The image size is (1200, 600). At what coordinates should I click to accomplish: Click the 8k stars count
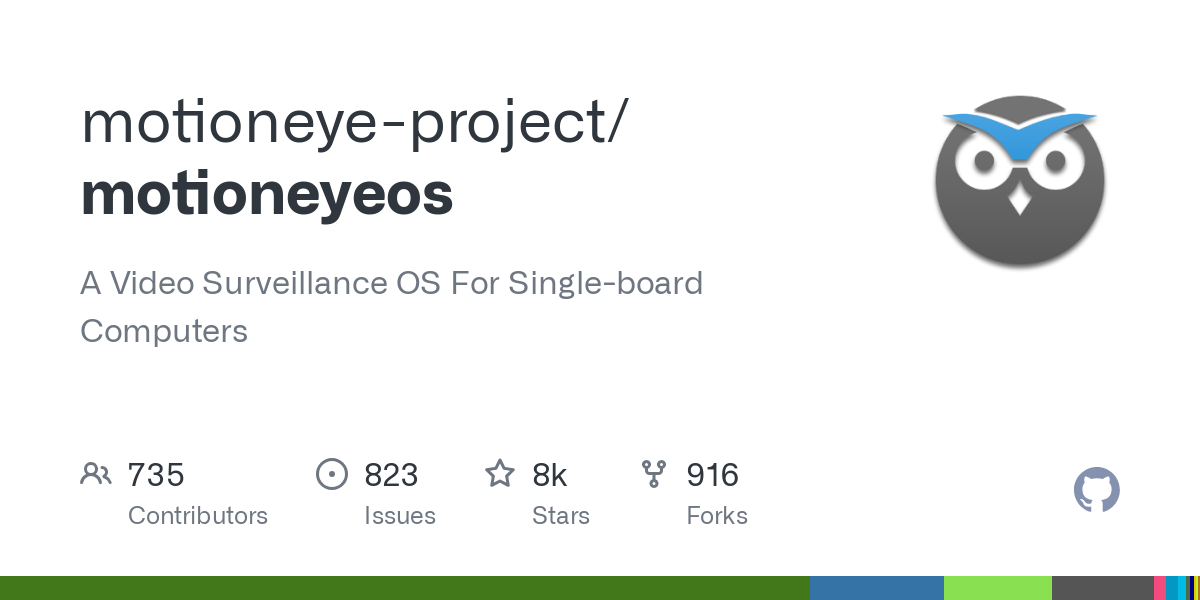(550, 475)
